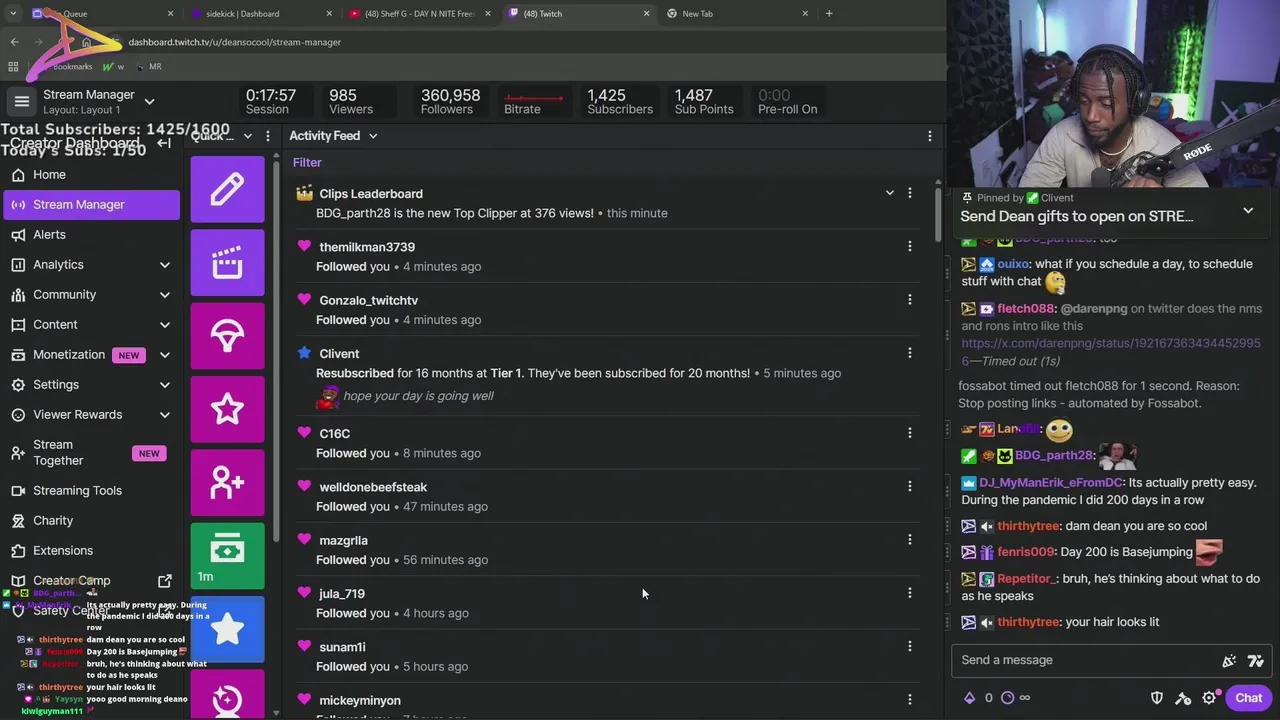
Task: Click the party popper icon in message box
Action: pyautogui.click(x=1229, y=660)
